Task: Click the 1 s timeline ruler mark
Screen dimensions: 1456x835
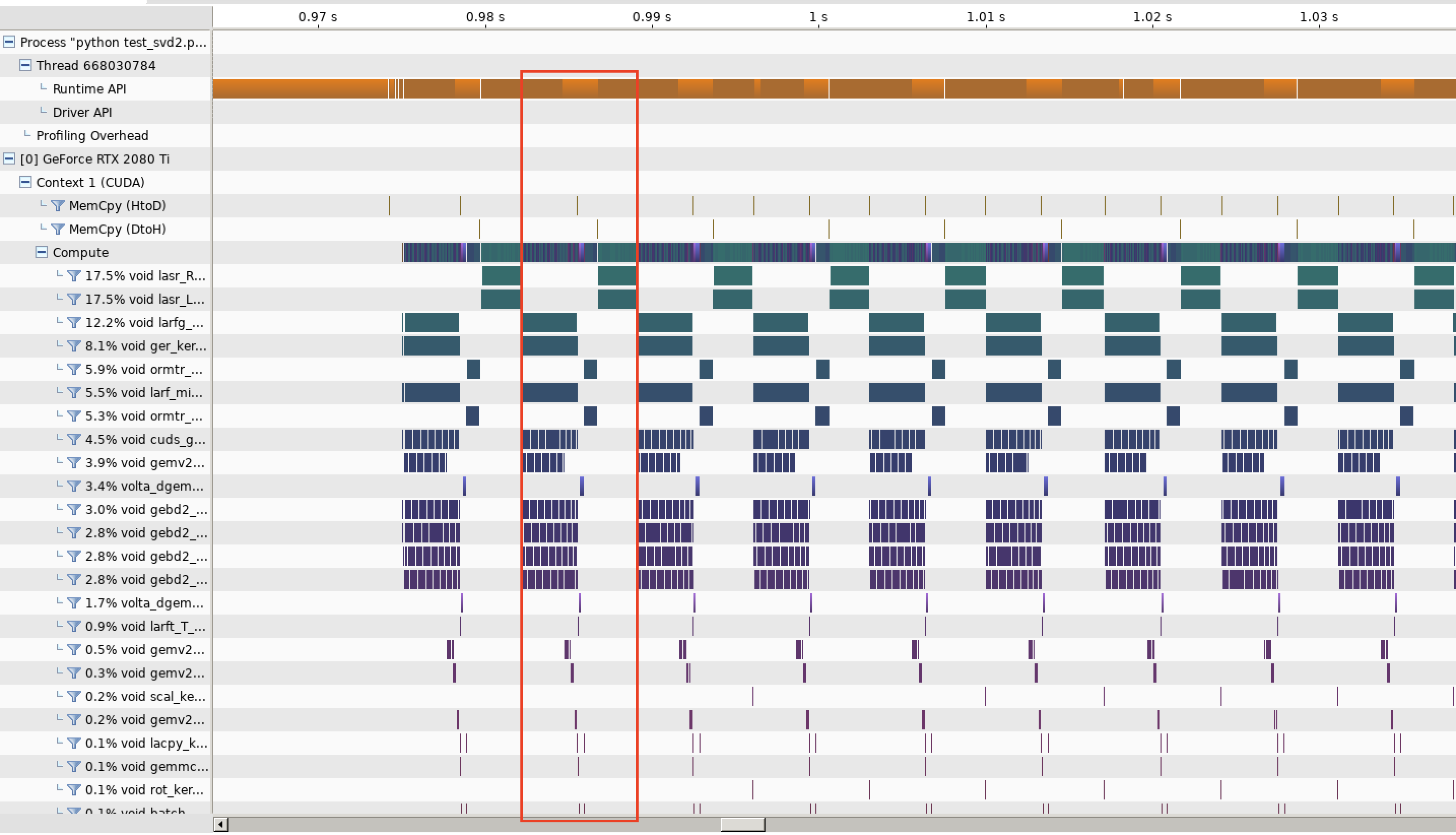Action: [818, 17]
